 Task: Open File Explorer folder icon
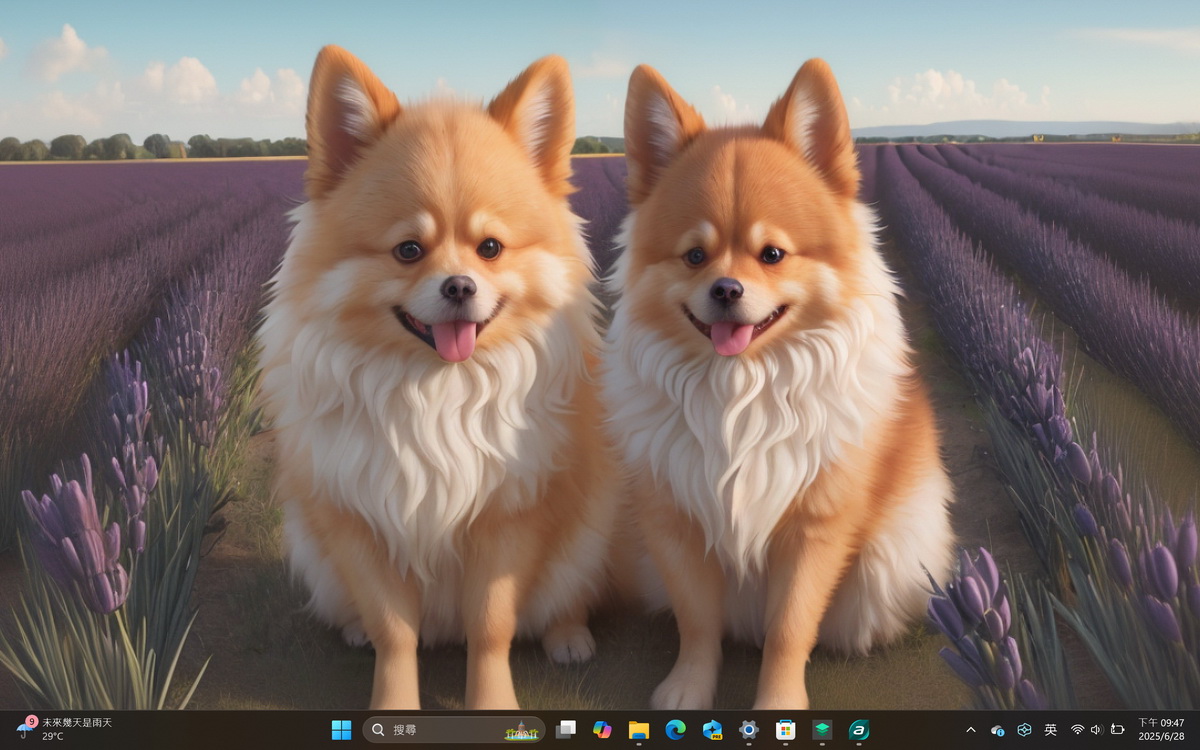coord(639,730)
